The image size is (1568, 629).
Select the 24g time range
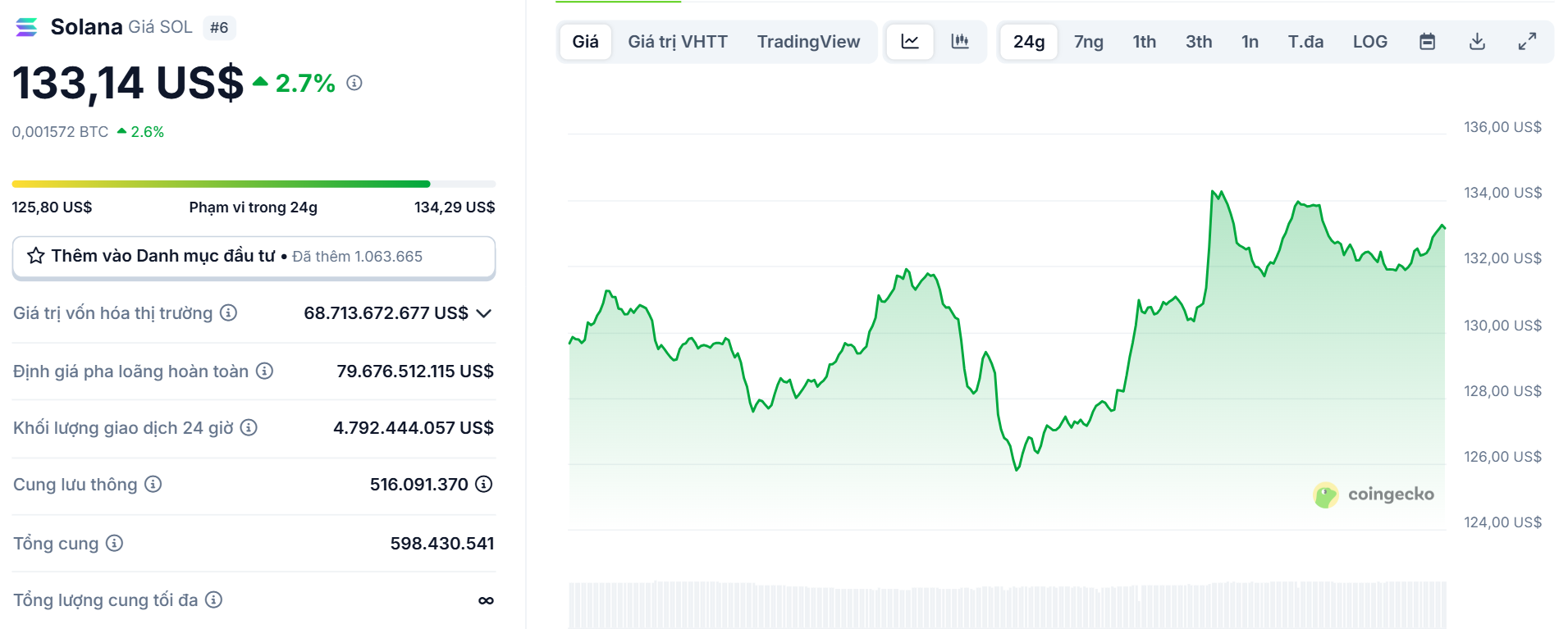pos(1028,42)
